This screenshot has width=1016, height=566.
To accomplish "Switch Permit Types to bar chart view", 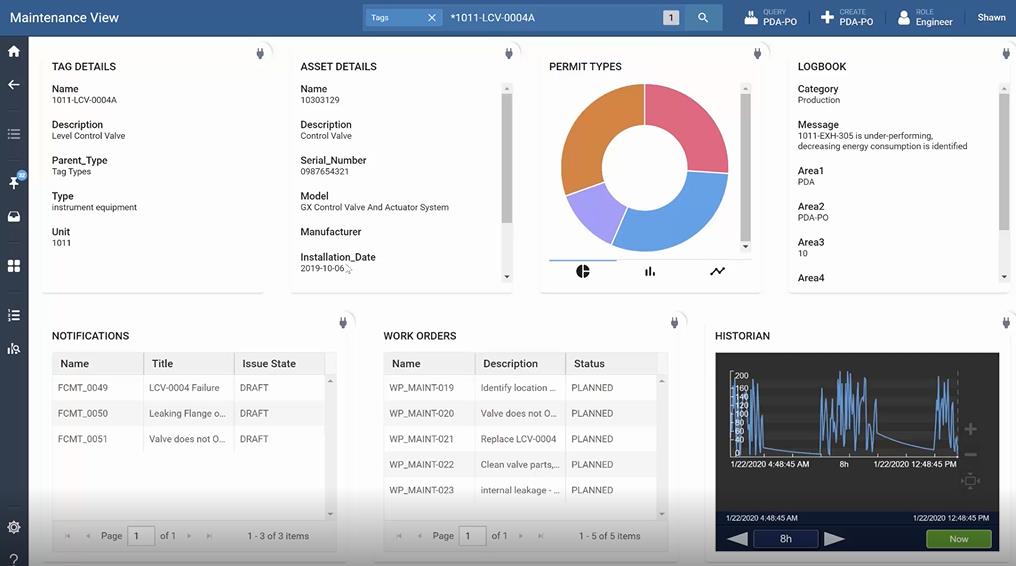I will click(650, 271).
